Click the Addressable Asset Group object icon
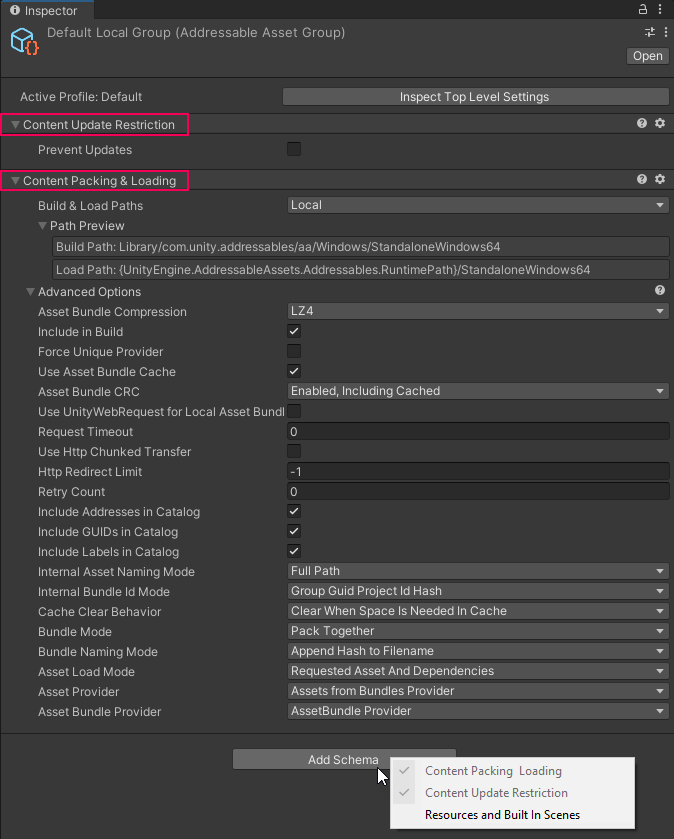The height and width of the screenshot is (839, 674). click(24, 42)
